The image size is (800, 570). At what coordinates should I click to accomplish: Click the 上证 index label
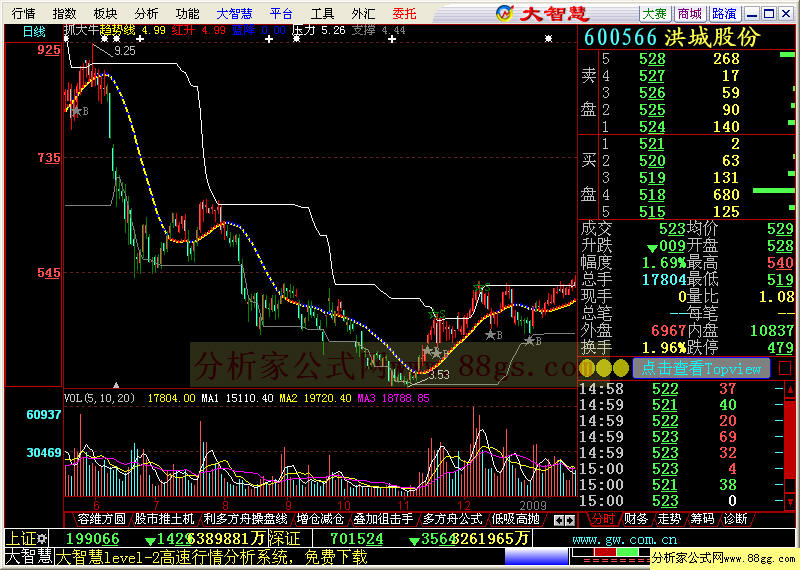tap(21, 539)
